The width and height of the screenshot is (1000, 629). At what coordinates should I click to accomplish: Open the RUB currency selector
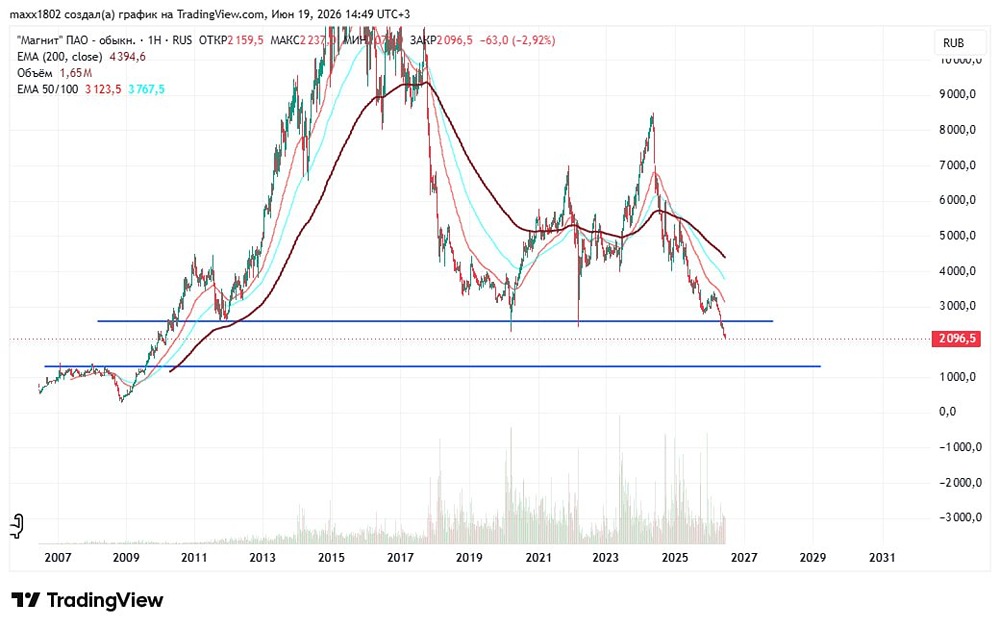[x=953, y=43]
